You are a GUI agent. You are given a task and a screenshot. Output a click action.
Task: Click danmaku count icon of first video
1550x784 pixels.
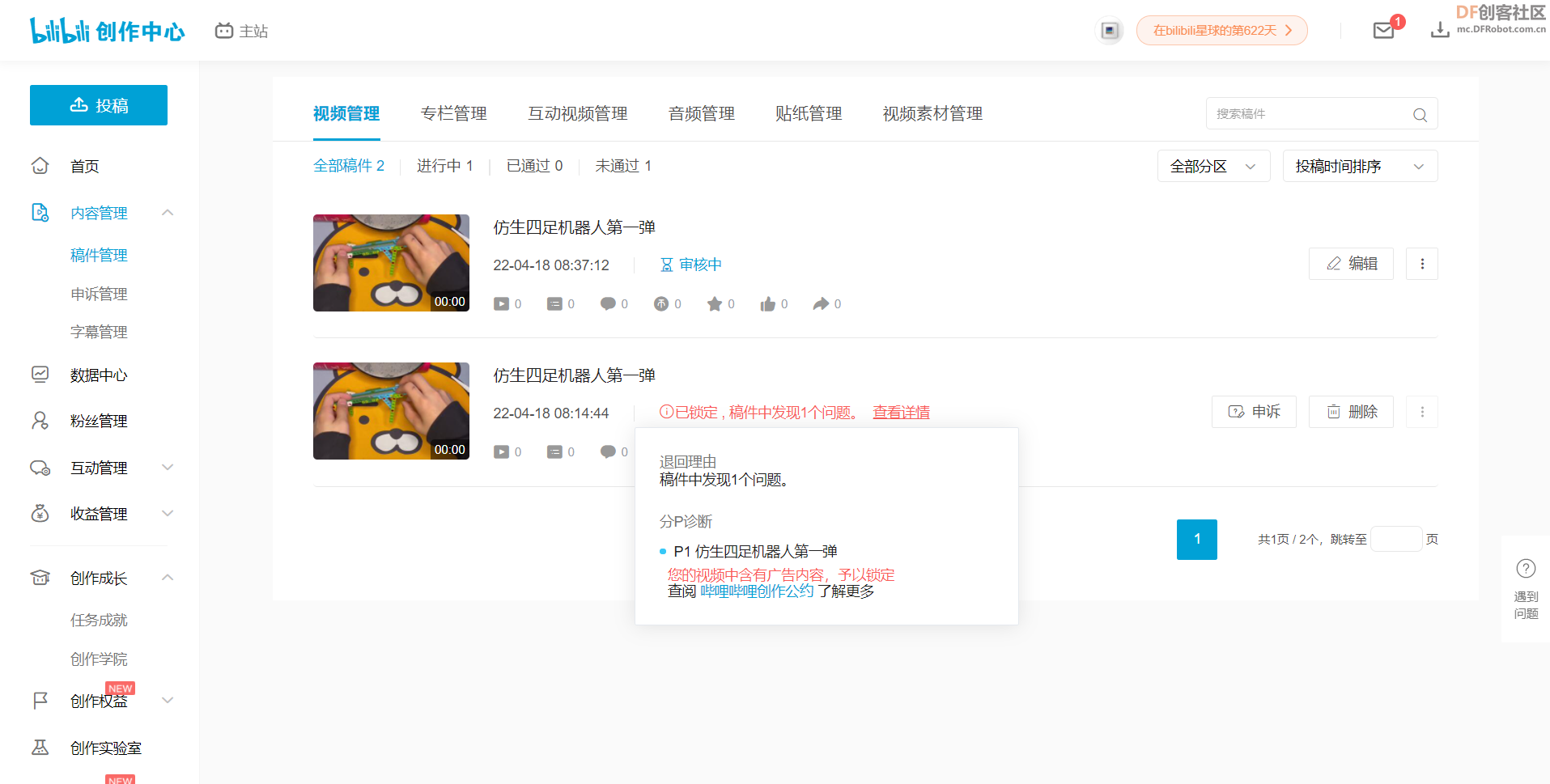pos(554,304)
